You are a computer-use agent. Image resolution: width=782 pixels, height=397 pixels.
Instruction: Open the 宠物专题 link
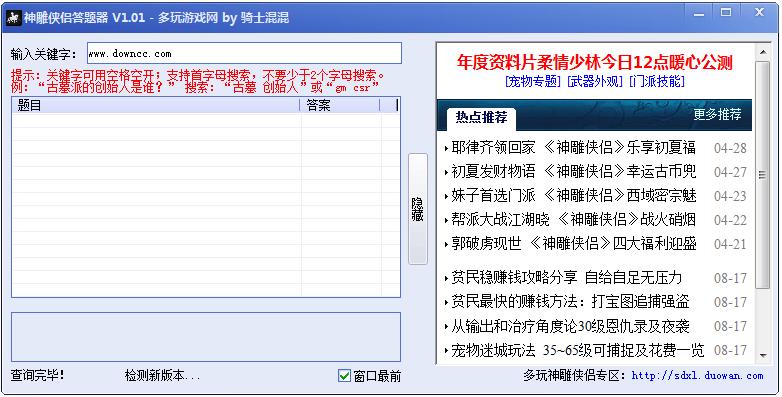click(x=533, y=81)
